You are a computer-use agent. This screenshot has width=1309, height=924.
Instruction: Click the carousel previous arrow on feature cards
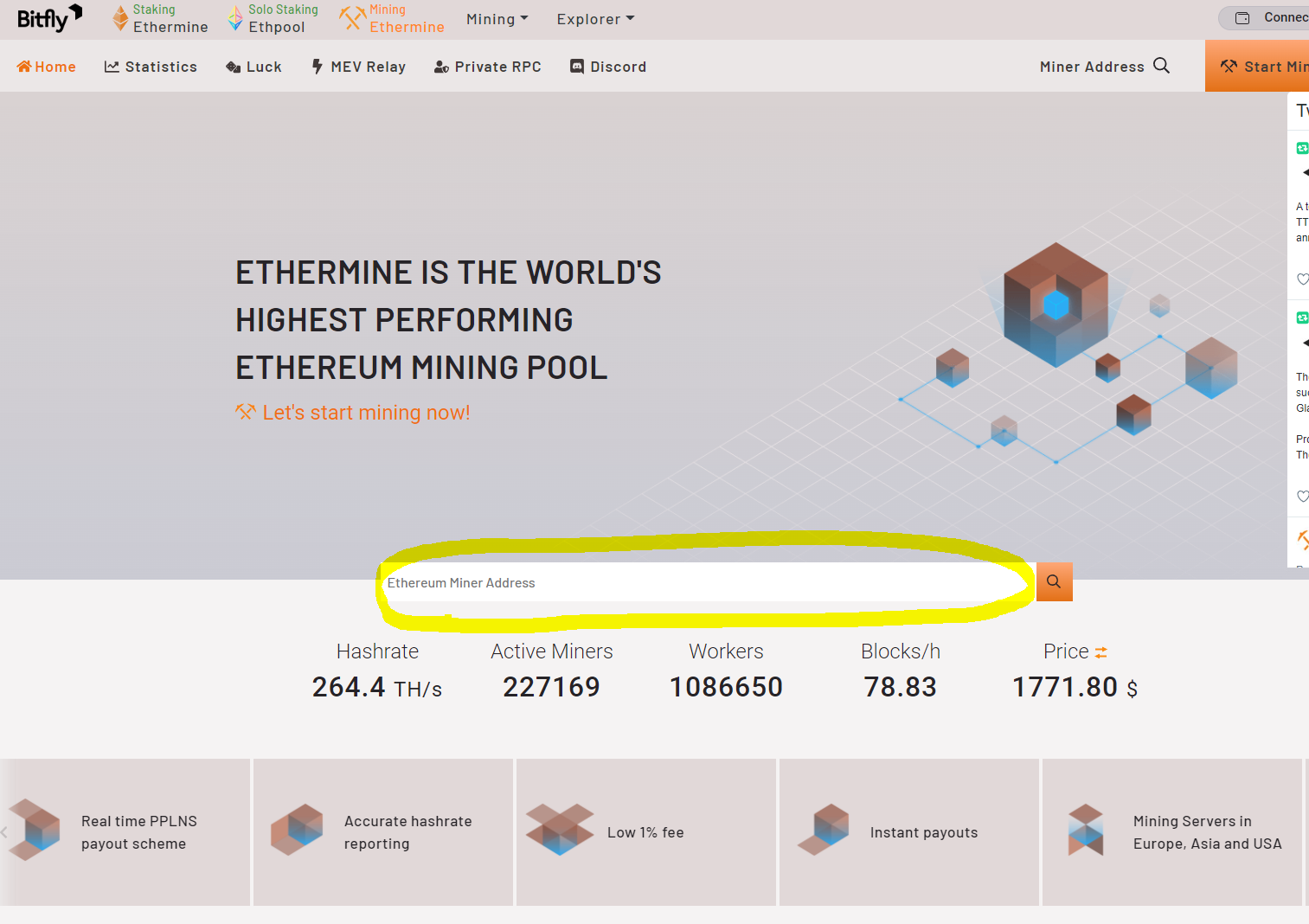[x=4, y=832]
